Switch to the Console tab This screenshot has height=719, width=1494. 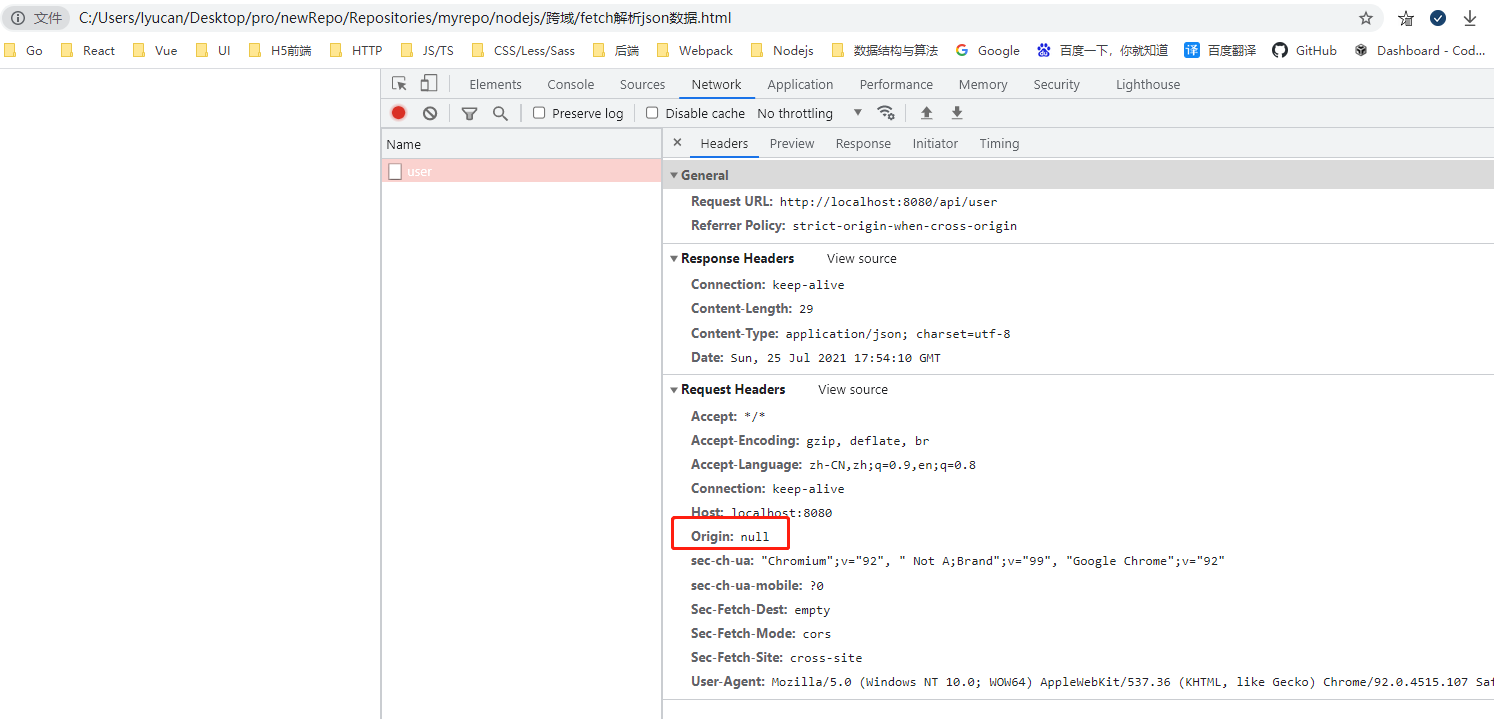(571, 84)
